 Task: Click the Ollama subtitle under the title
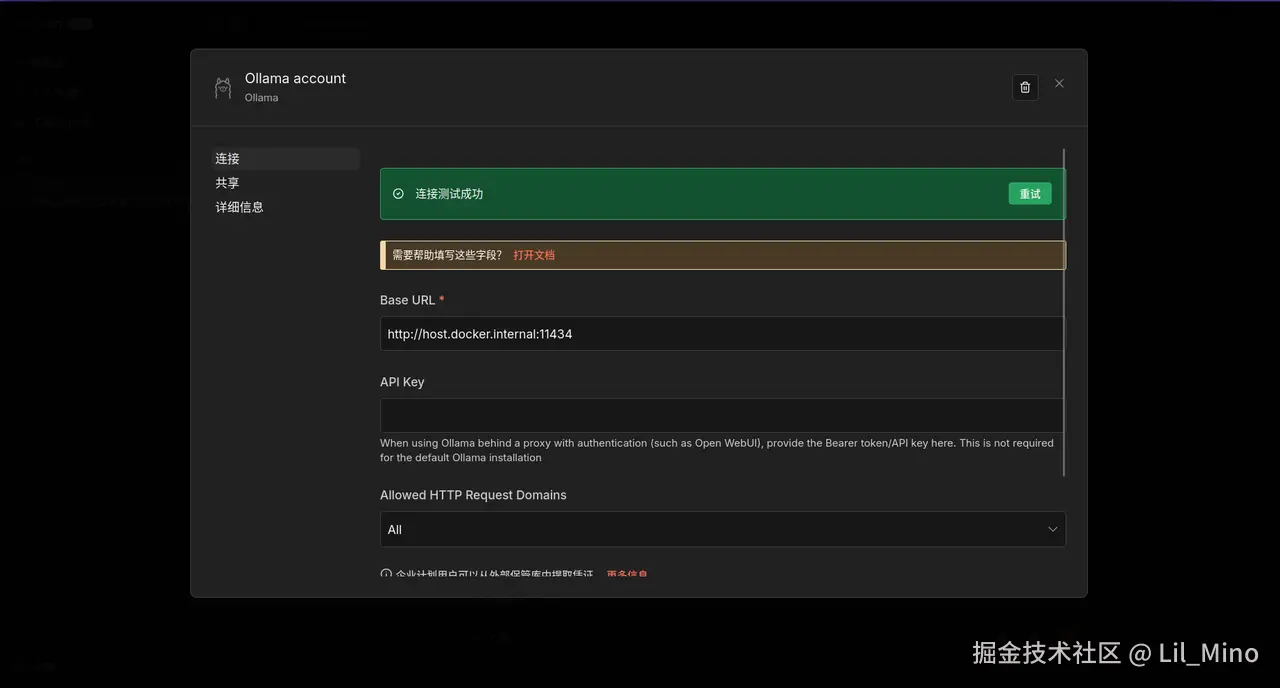pos(261,98)
